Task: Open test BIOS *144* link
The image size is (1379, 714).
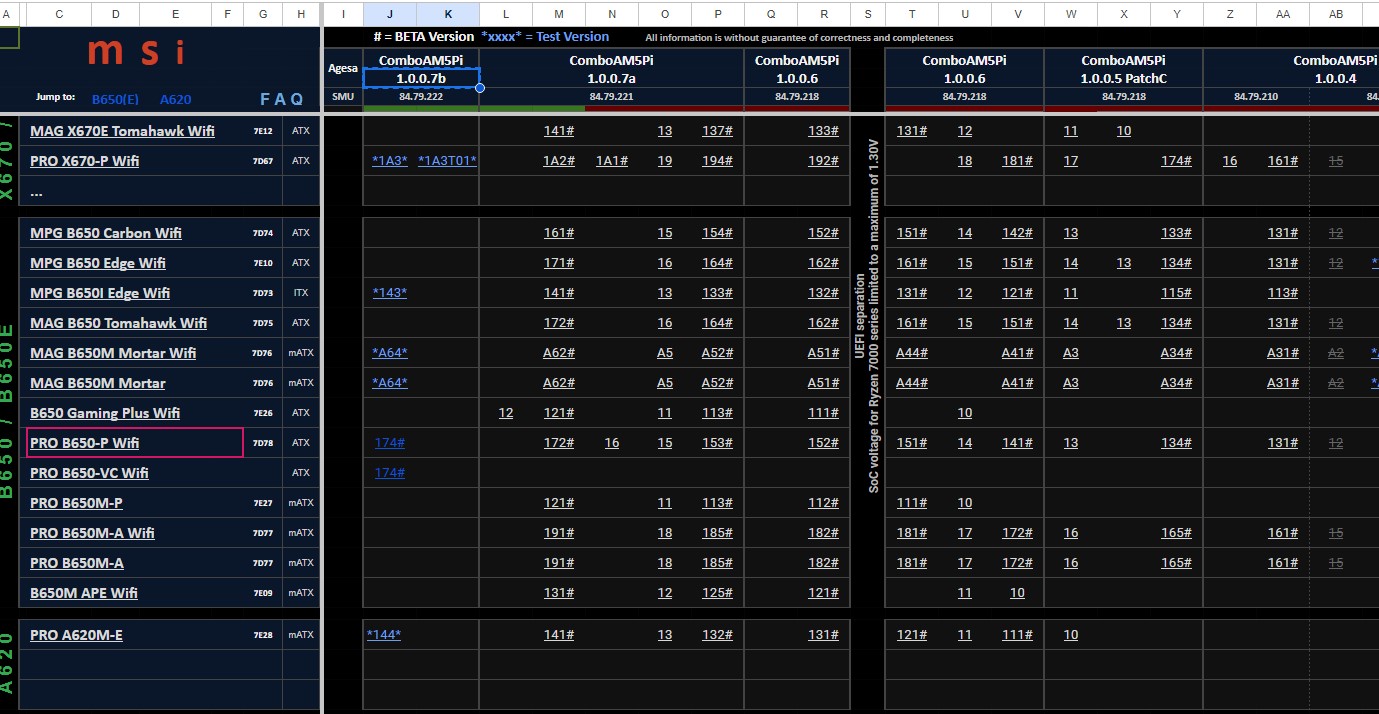Action: pyautogui.click(x=384, y=635)
